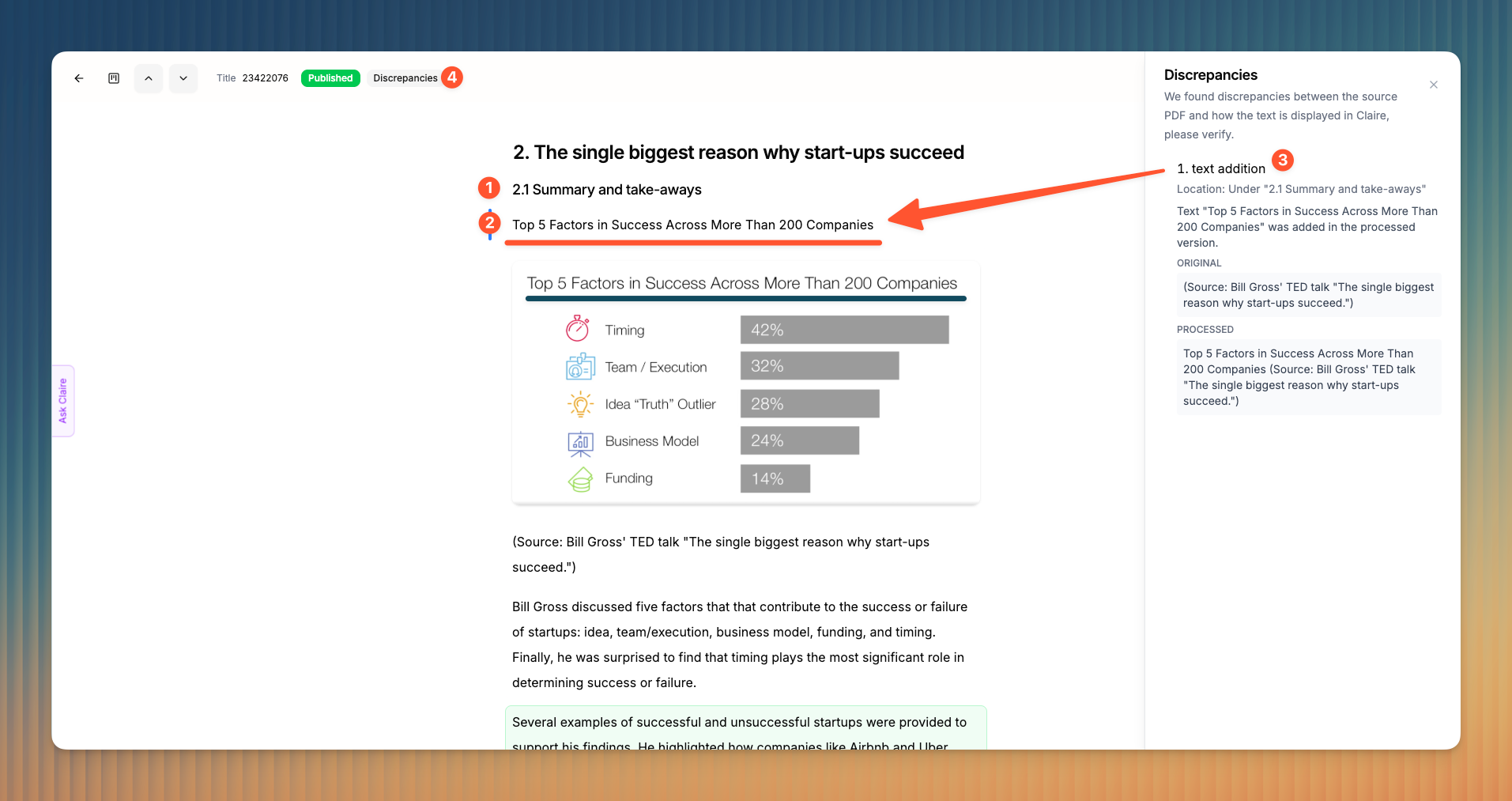
Task: Go to next document with down chevron
Action: 183,78
